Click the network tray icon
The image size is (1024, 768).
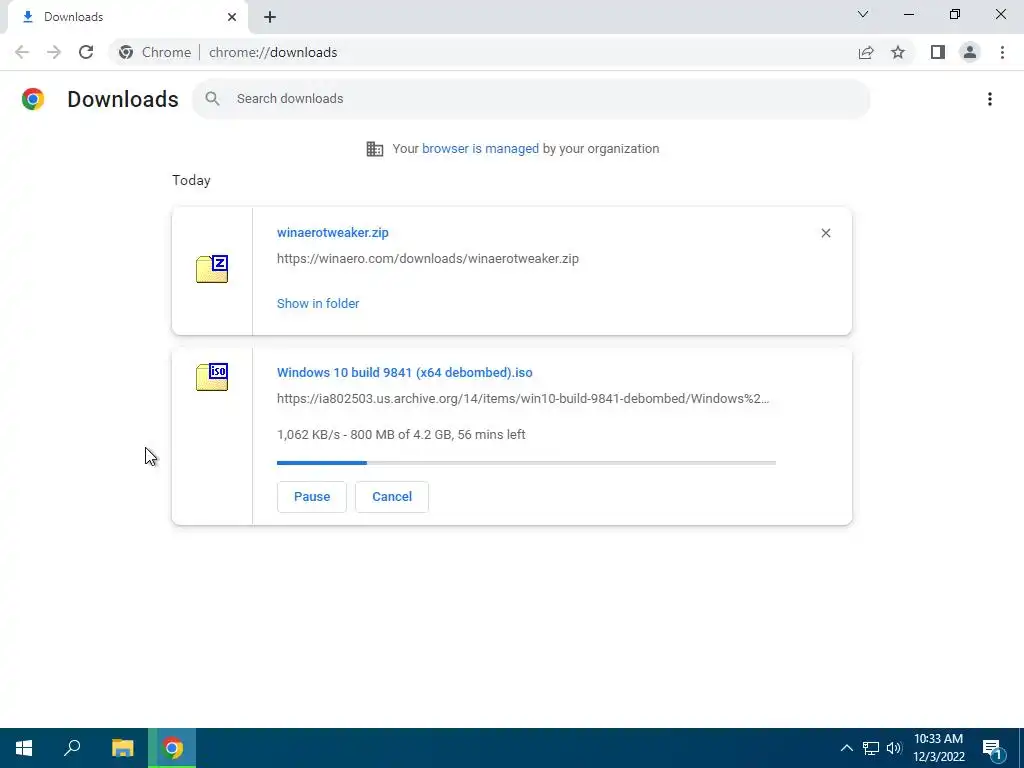871,748
